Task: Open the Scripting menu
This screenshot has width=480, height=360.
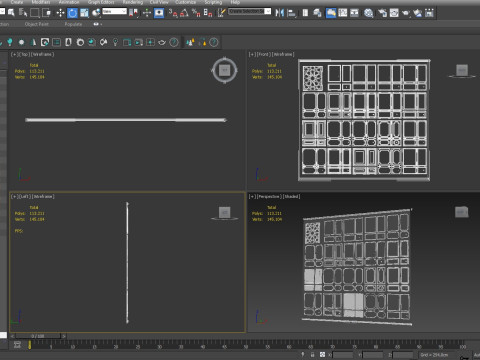Action: pyautogui.click(x=213, y=2)
